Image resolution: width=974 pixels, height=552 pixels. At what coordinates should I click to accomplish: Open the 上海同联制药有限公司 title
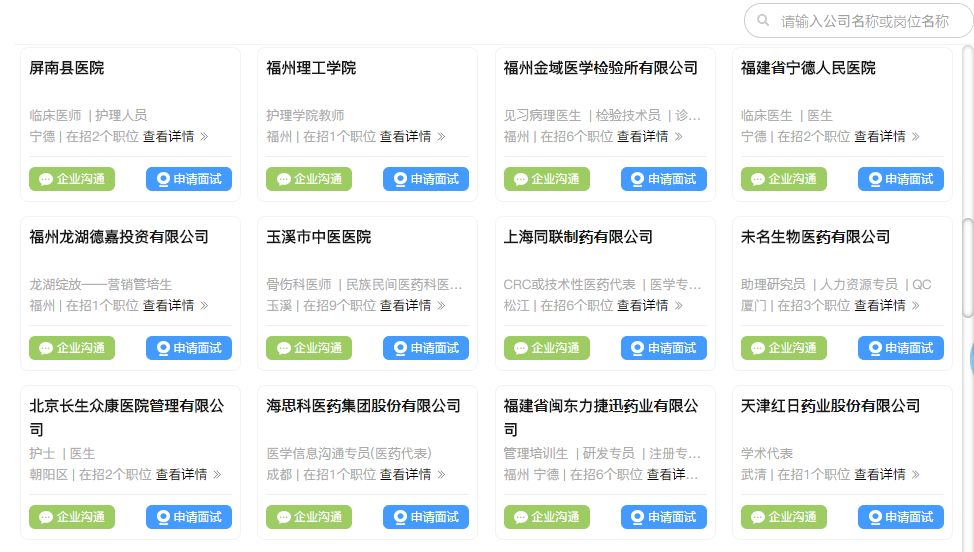[x=578, y=237]
